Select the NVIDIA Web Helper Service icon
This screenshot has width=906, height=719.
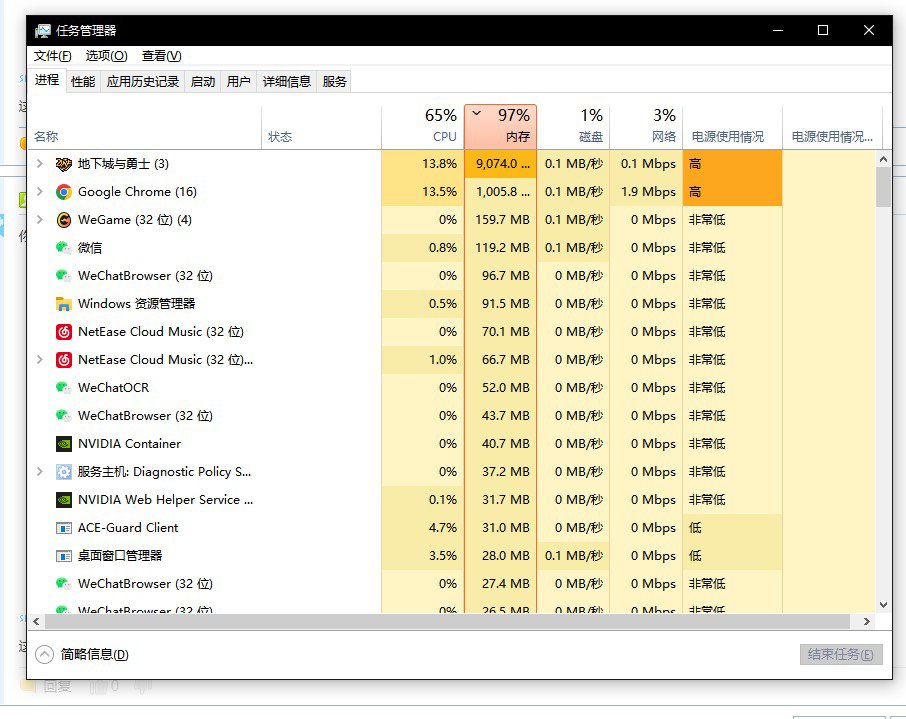point(64,500)
